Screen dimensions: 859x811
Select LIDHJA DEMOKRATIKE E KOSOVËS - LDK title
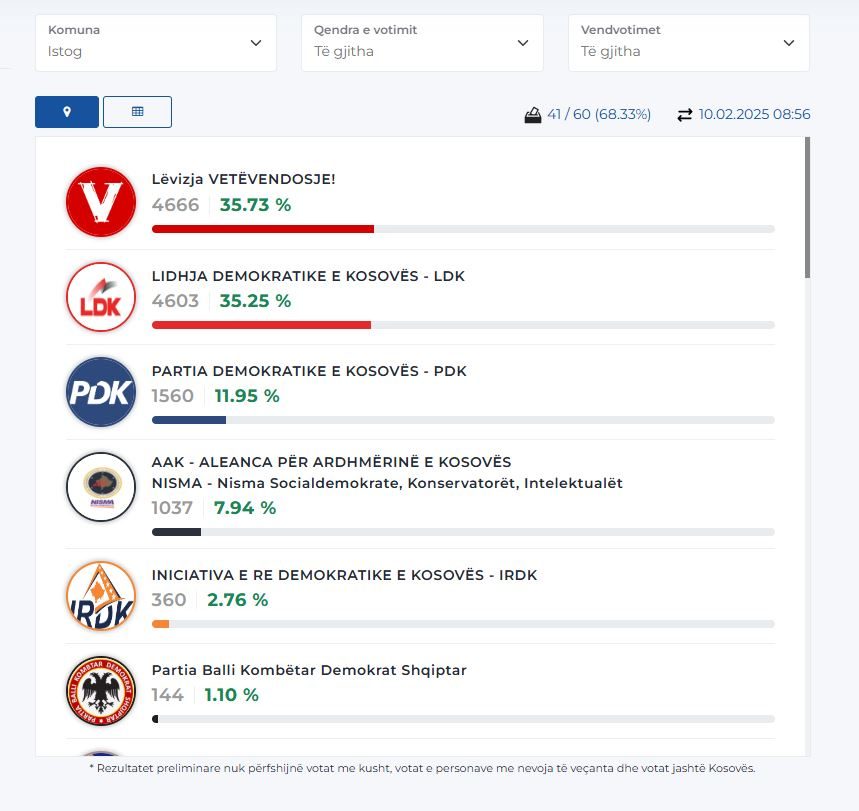308,276
